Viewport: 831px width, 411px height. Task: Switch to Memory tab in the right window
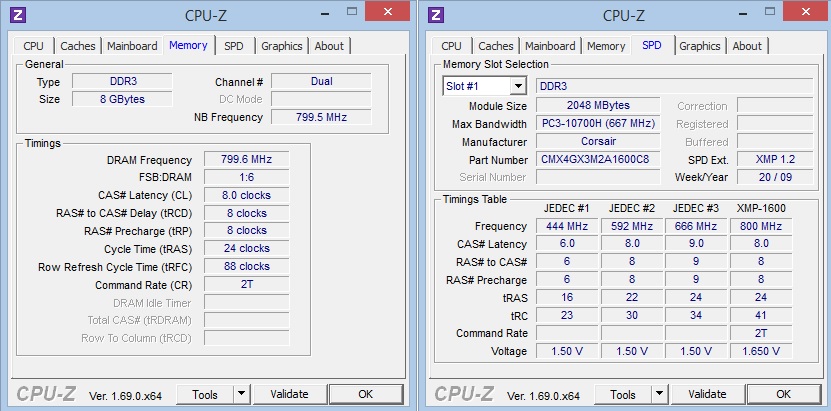[606, 46]
